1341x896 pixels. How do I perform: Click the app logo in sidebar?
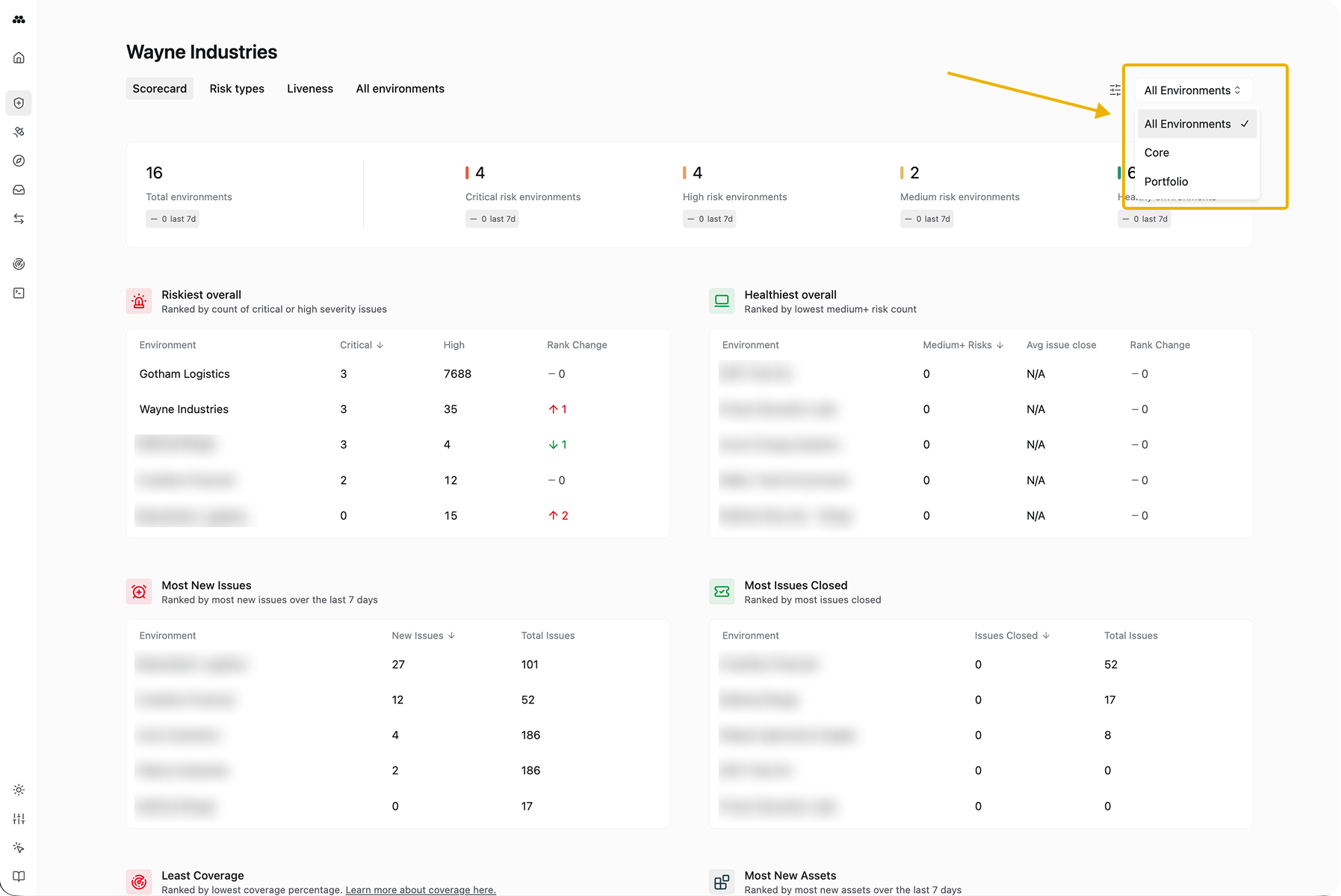point(19,19)
